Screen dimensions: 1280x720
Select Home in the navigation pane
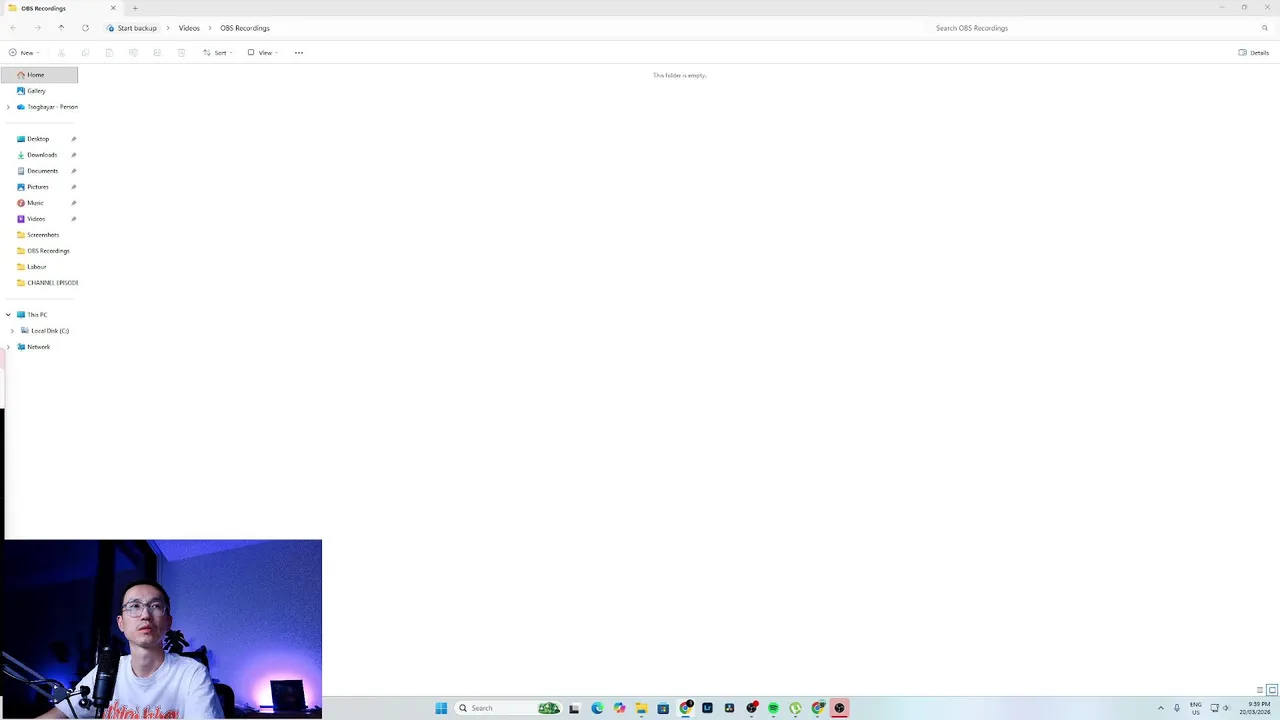point(39,75)
